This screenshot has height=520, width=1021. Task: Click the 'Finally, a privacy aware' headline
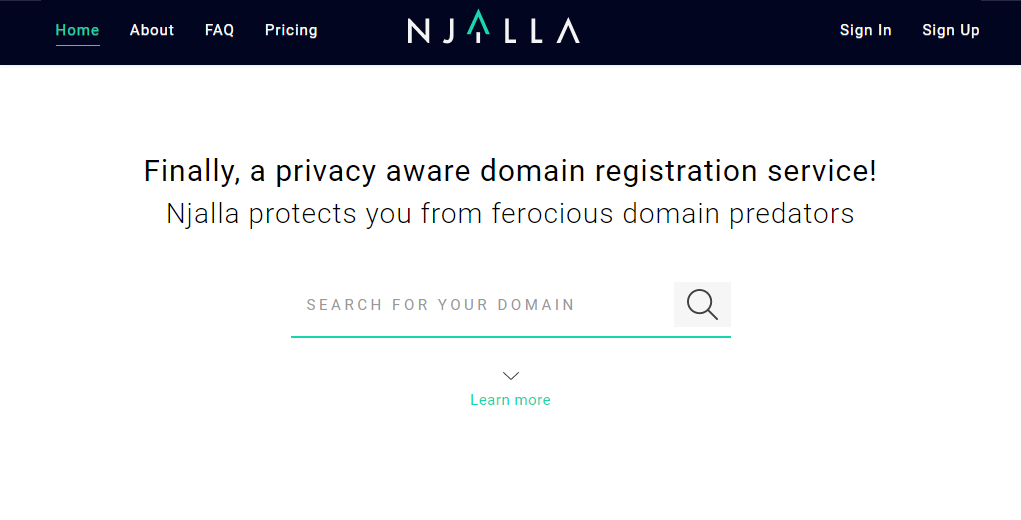tap(510, 172)
